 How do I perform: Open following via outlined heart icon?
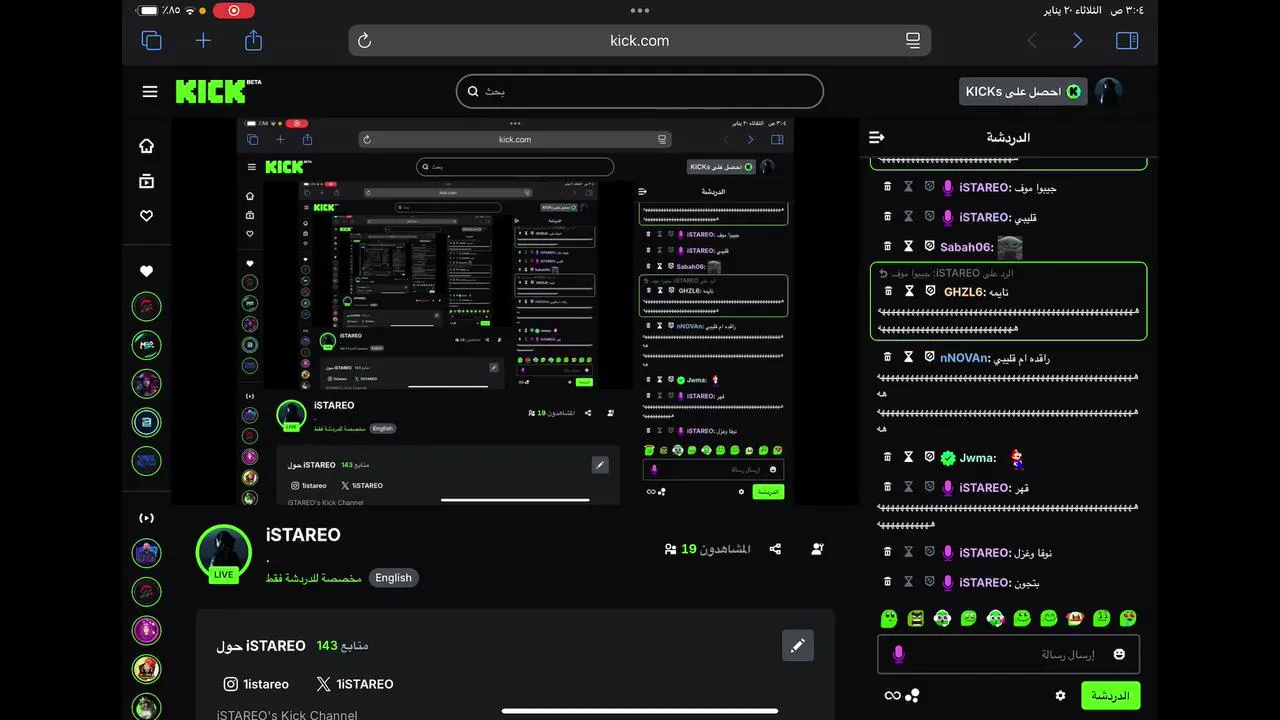(x=147, y=216)
